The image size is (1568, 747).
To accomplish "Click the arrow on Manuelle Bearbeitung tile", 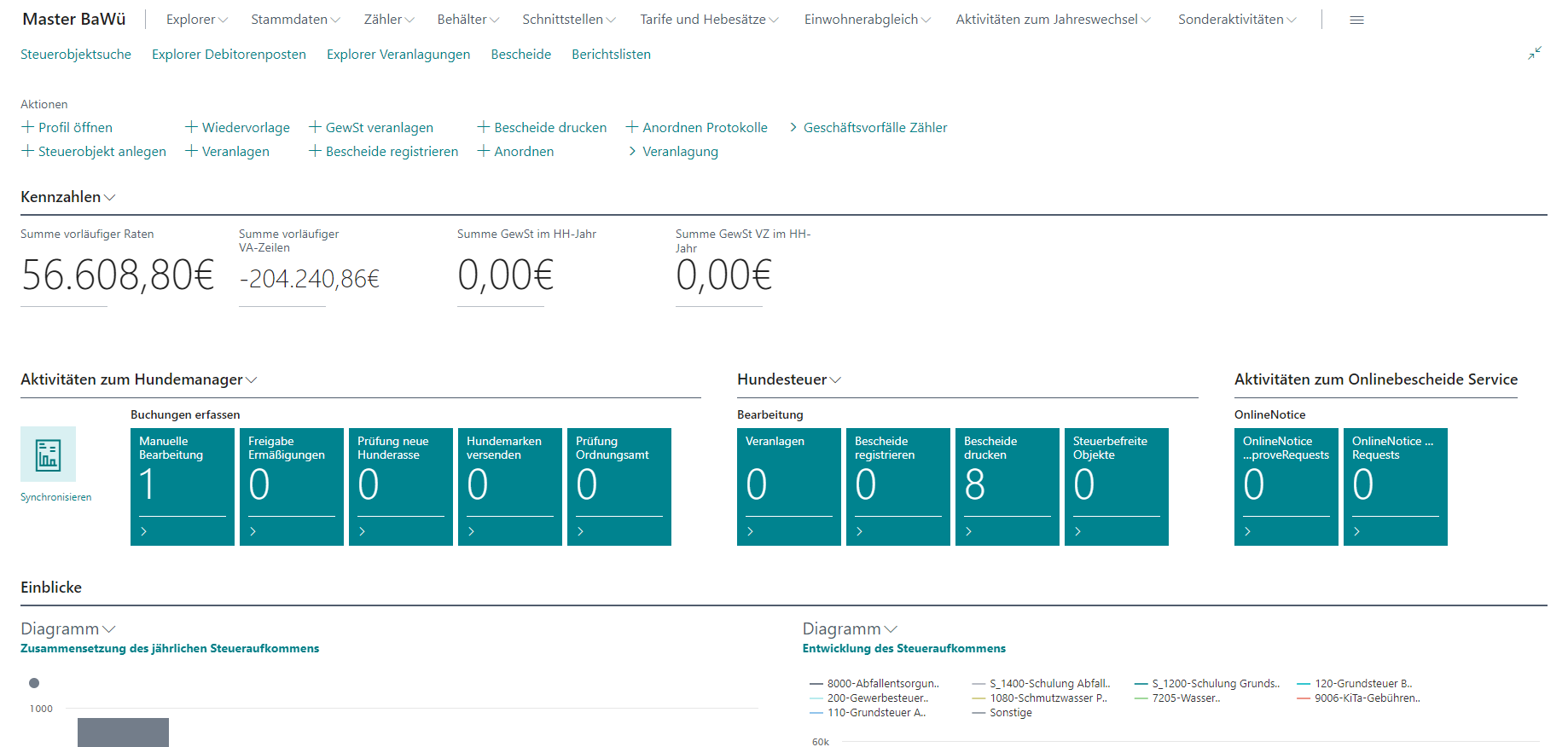I will point(143,531).
